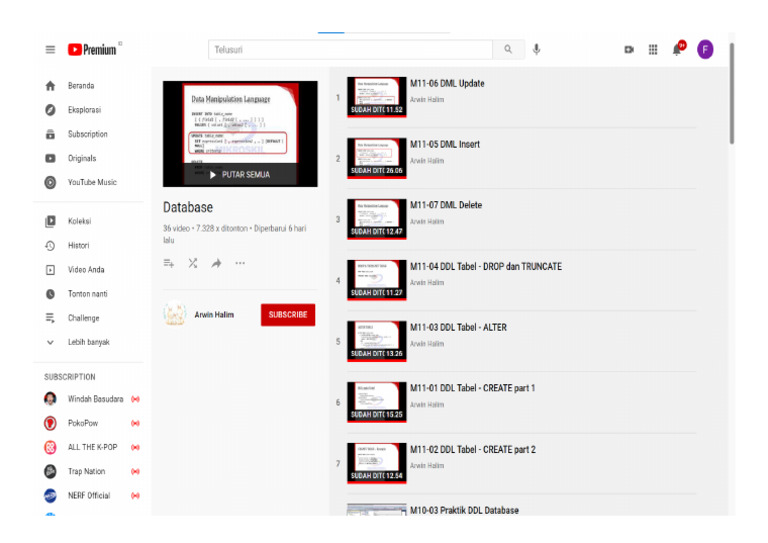Start voice search with microphone icon
This screenshot has height=543, width=768.
tap(537, 49)
